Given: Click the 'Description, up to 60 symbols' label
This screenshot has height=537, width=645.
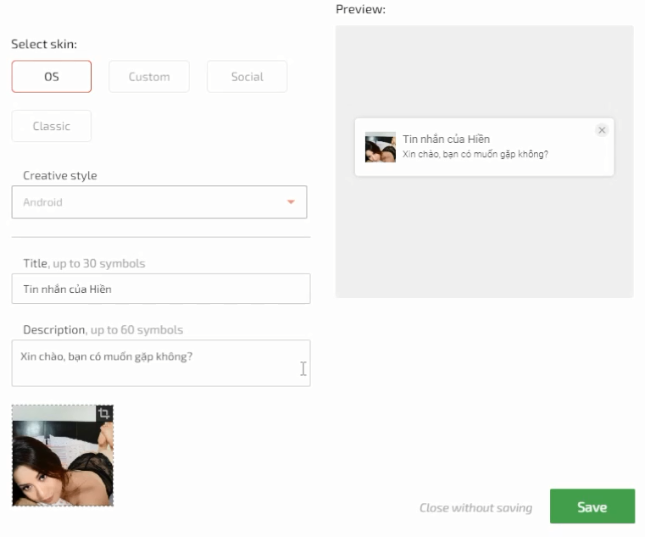Looking at the screenshot, I should pyautogui.click(x=103, y=330).
